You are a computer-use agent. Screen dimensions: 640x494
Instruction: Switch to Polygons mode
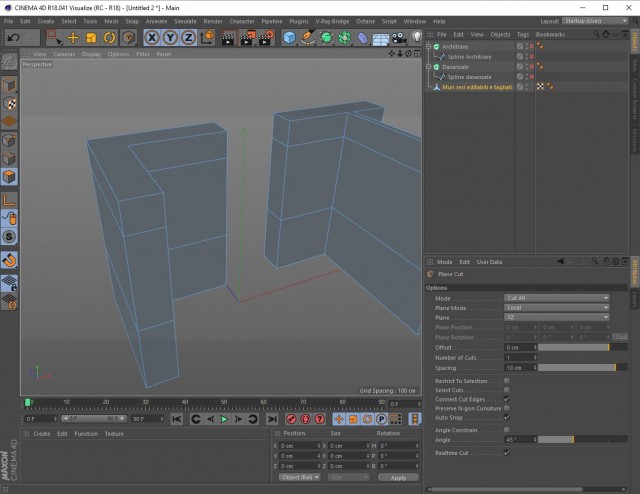coord(9,177)
